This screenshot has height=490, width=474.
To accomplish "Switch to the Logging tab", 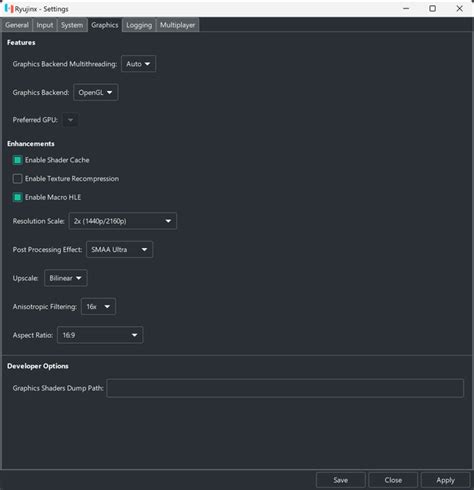I will 139,25.
